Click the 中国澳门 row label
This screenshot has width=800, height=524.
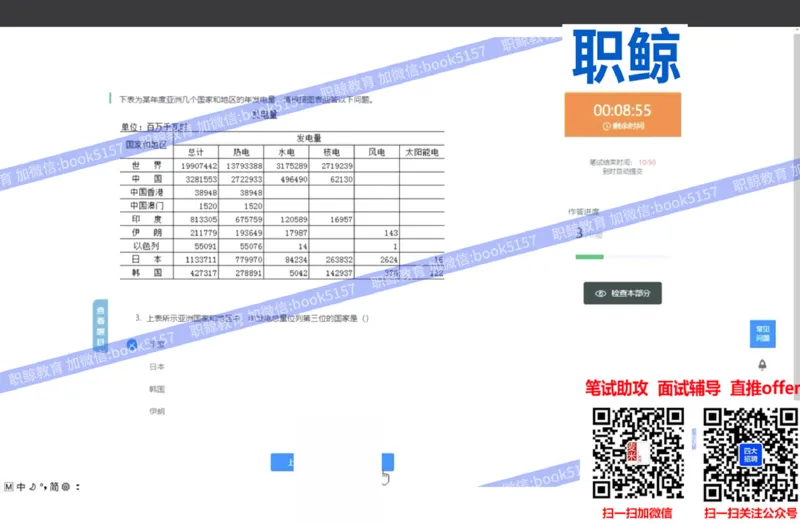tap(147, 206)
